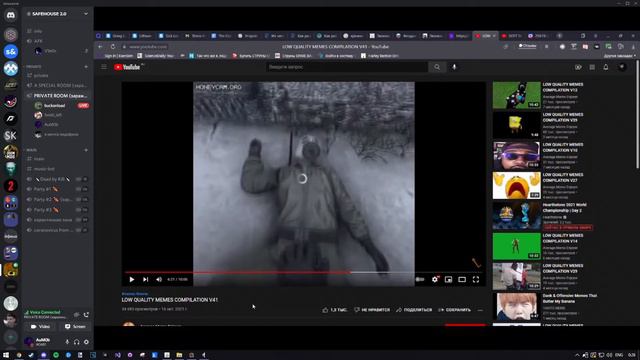Toggle the autoplay switch in player

[420, 280]
